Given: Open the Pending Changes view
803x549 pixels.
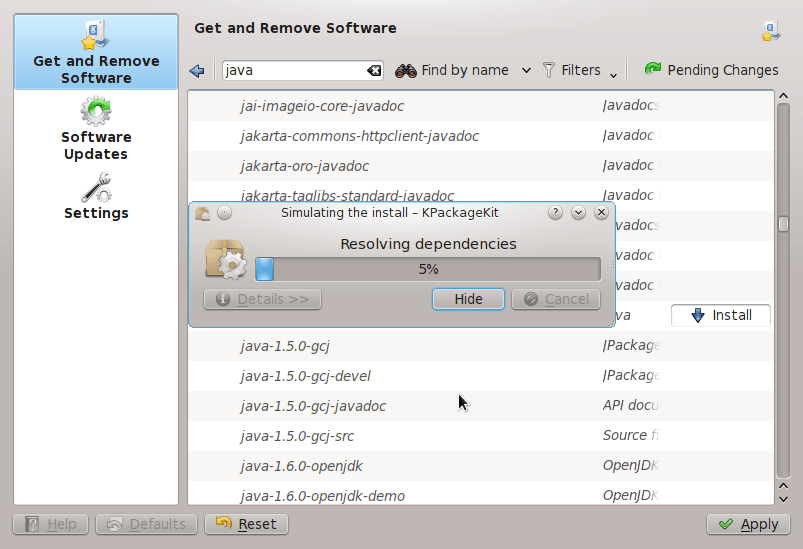Looking at the screenshot, I should [x=711, y=70].
